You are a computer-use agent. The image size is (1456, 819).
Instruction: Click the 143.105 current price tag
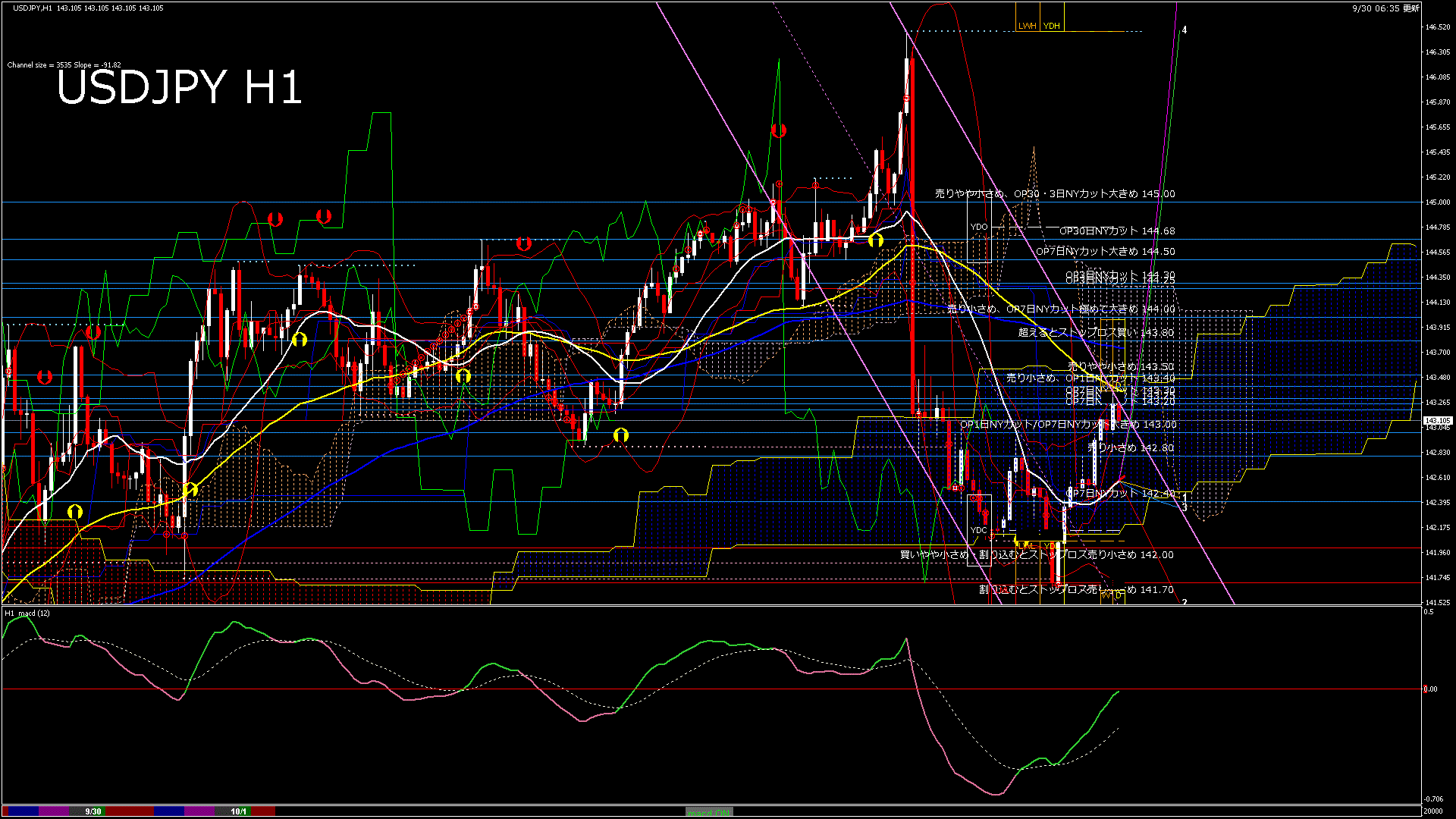click(1437, 420)
